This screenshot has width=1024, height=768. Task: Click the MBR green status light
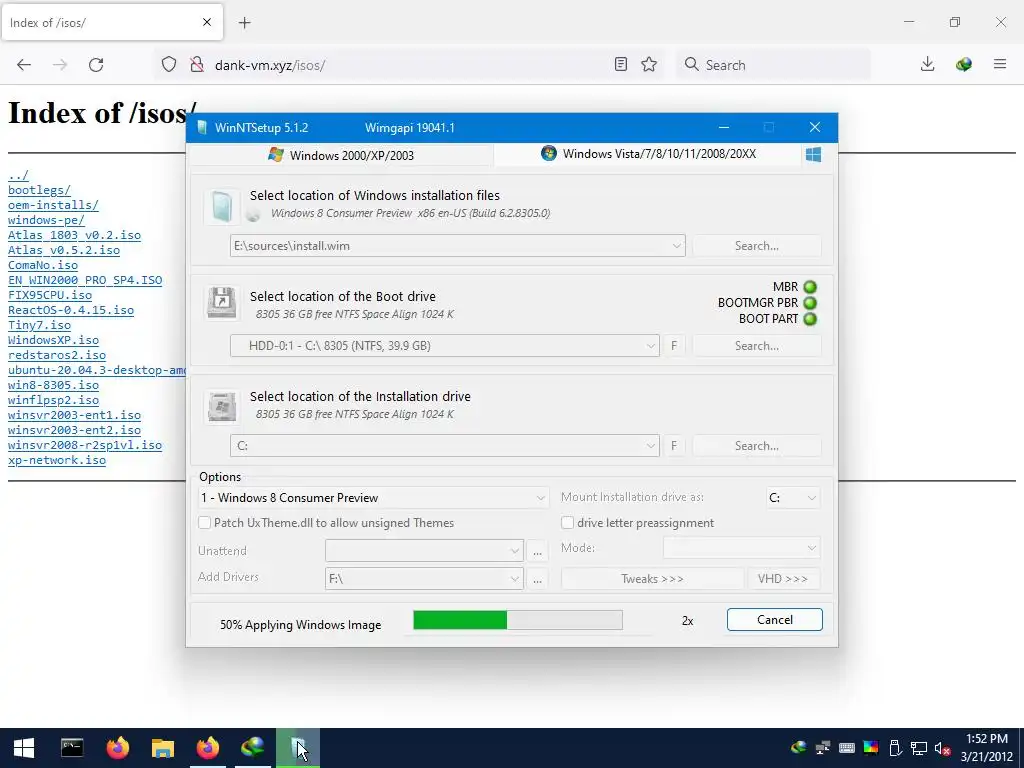(810, 287)
